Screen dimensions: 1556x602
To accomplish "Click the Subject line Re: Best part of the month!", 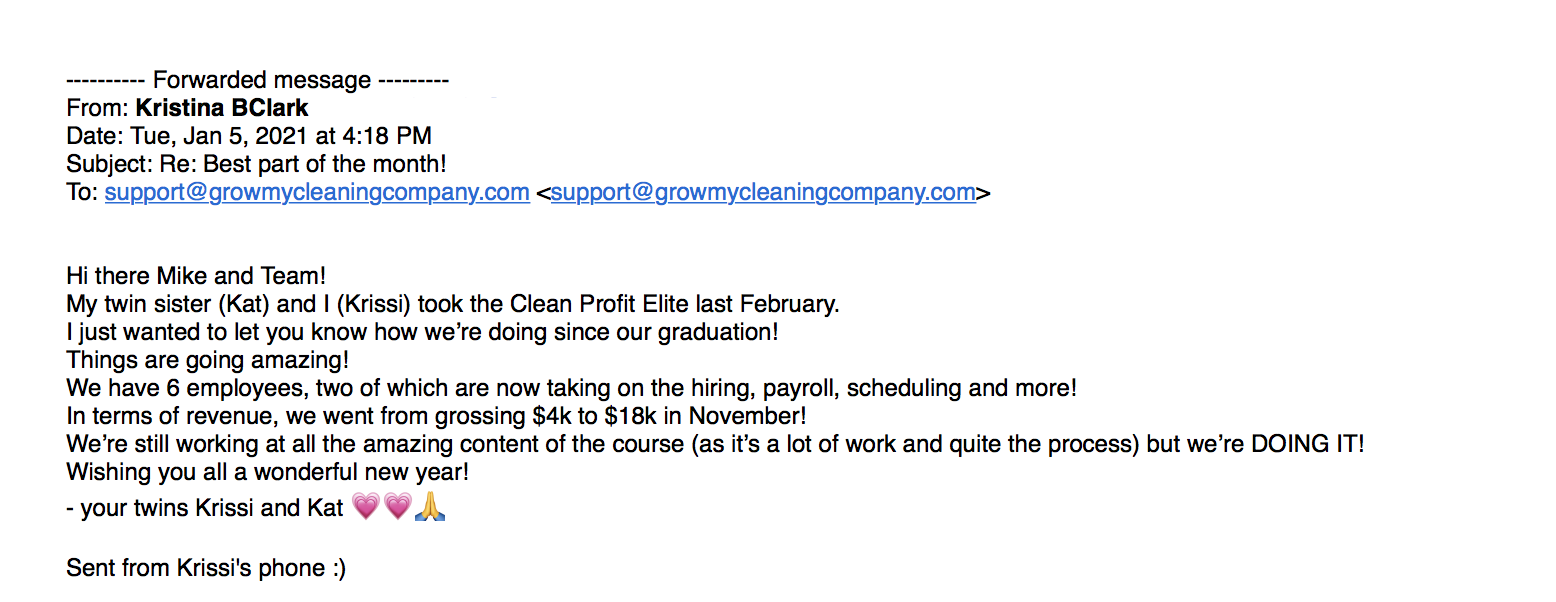I will pyautogui.click(x=257, y=164).
